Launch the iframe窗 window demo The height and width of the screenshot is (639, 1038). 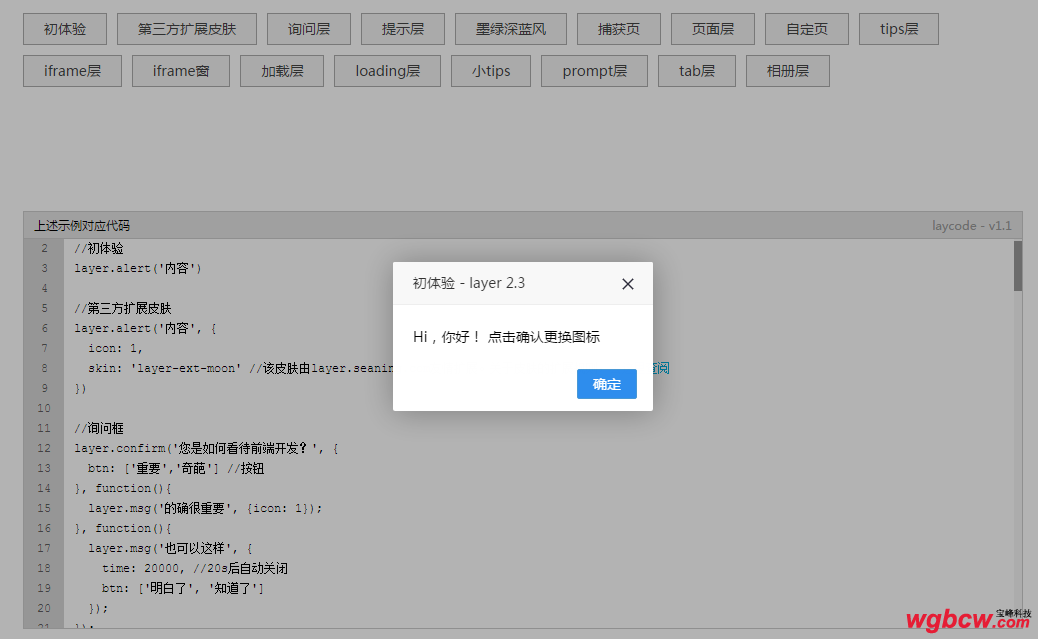[180, 71]
